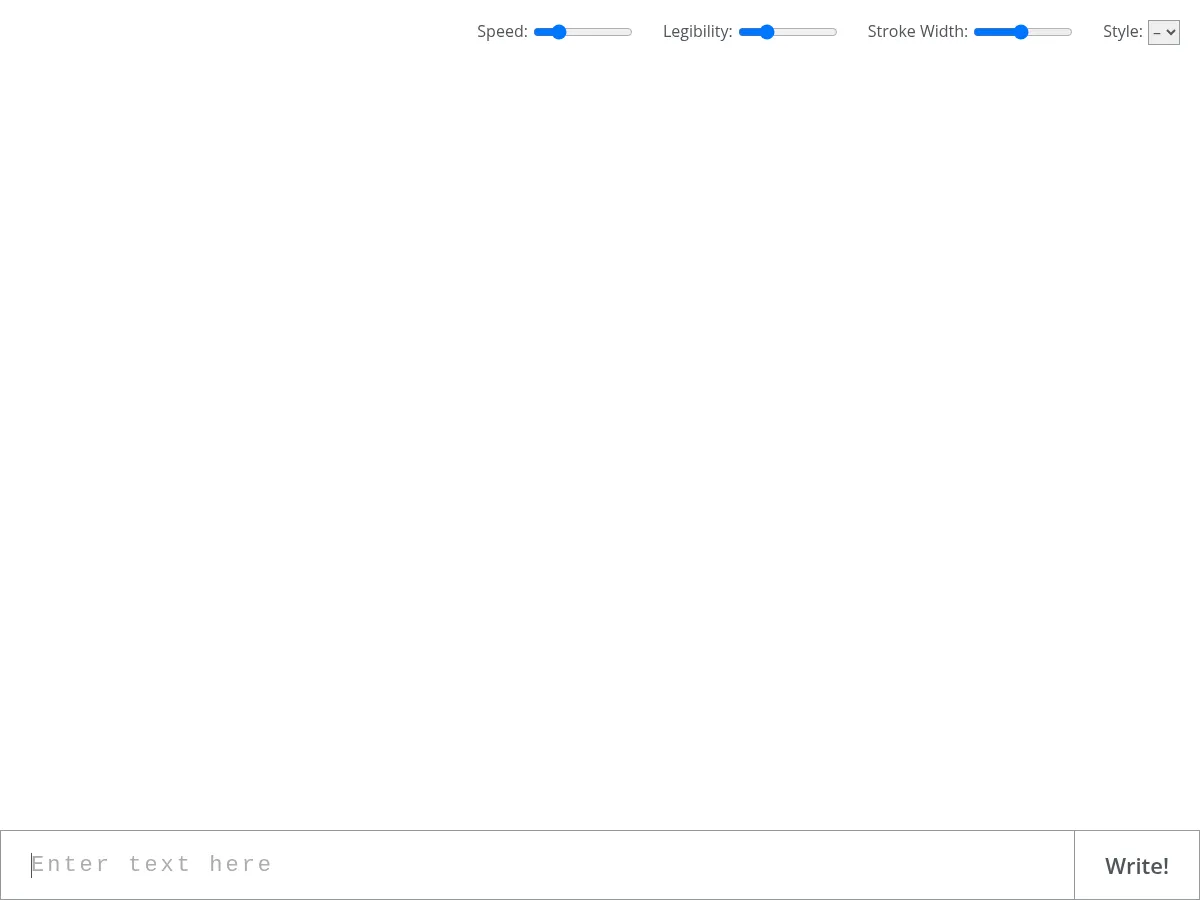Click the Speed slider thumb
The image size is (1200, 900).
[x=559, y=32]
